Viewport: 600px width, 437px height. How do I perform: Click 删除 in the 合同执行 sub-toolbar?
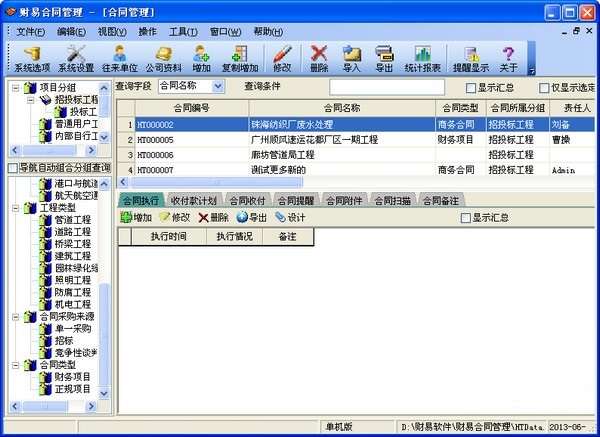213,217
